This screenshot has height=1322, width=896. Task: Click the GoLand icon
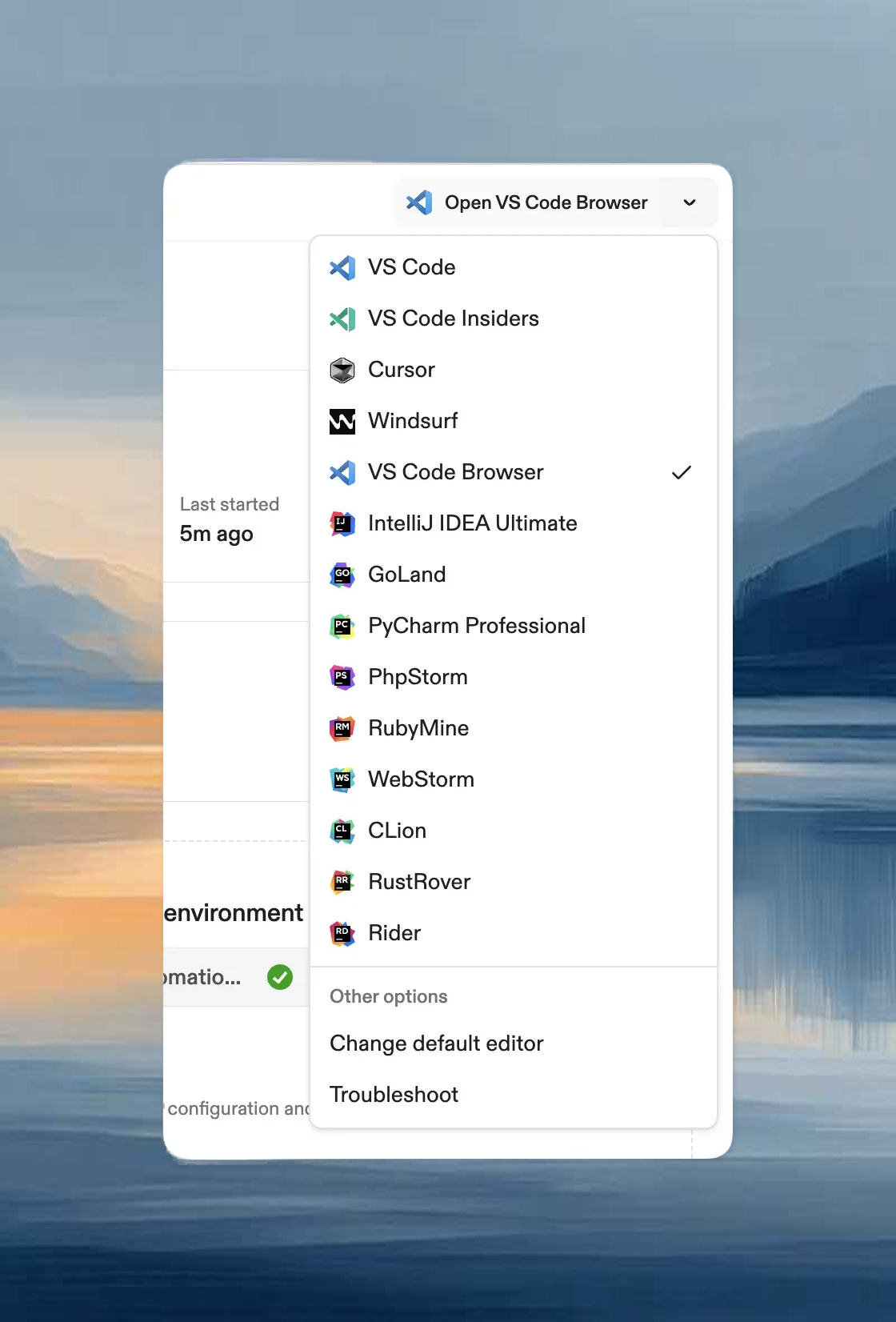(342, 575)
